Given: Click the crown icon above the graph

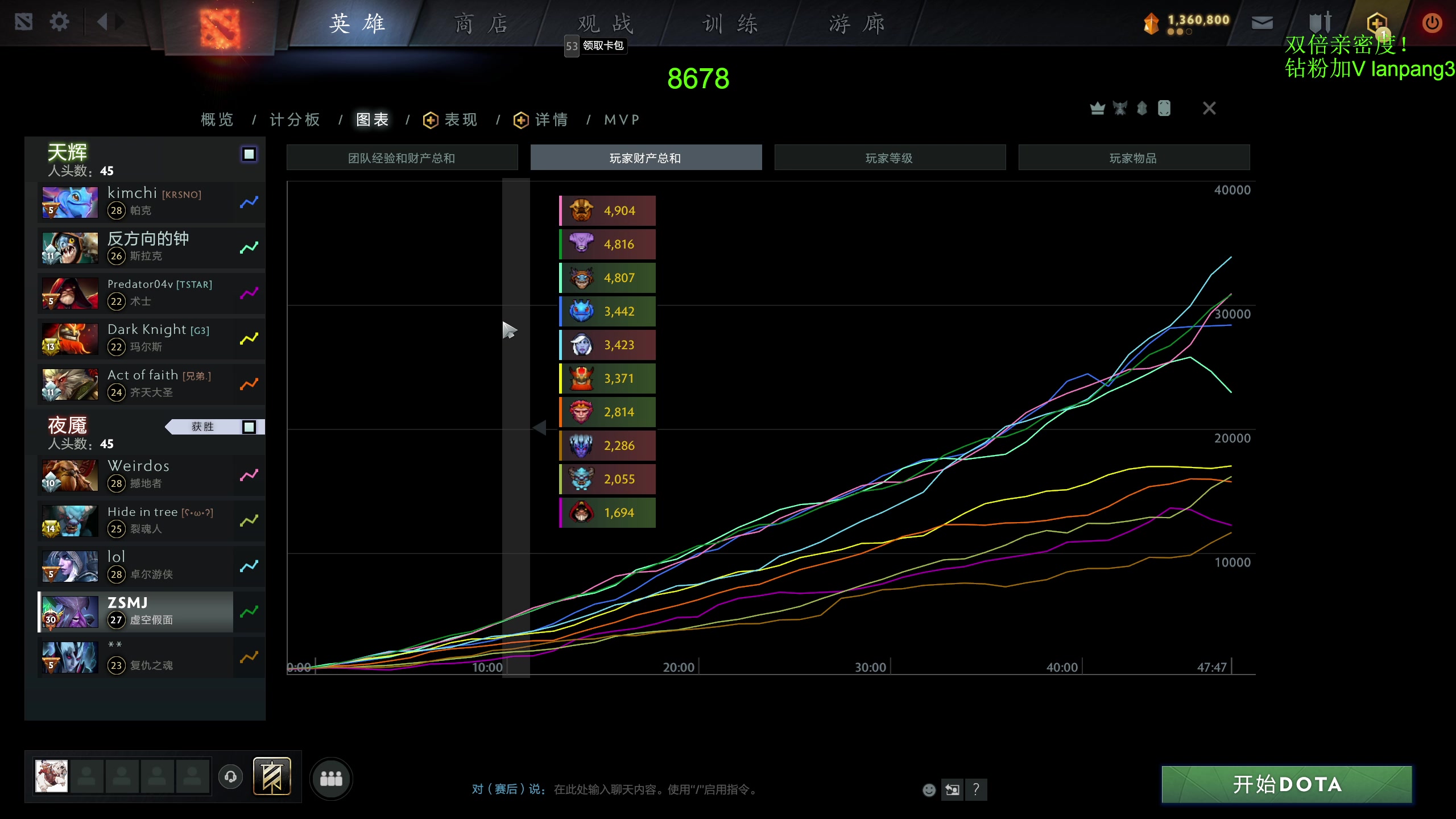Looking at the screenshot, I should pyautogui.click(x=1097, y=108).
